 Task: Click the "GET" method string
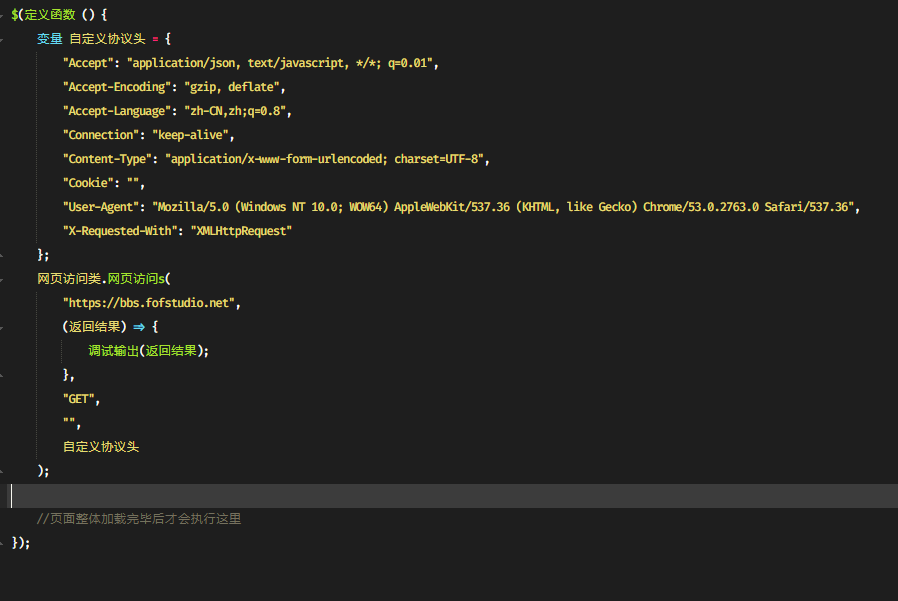(78, 399)
